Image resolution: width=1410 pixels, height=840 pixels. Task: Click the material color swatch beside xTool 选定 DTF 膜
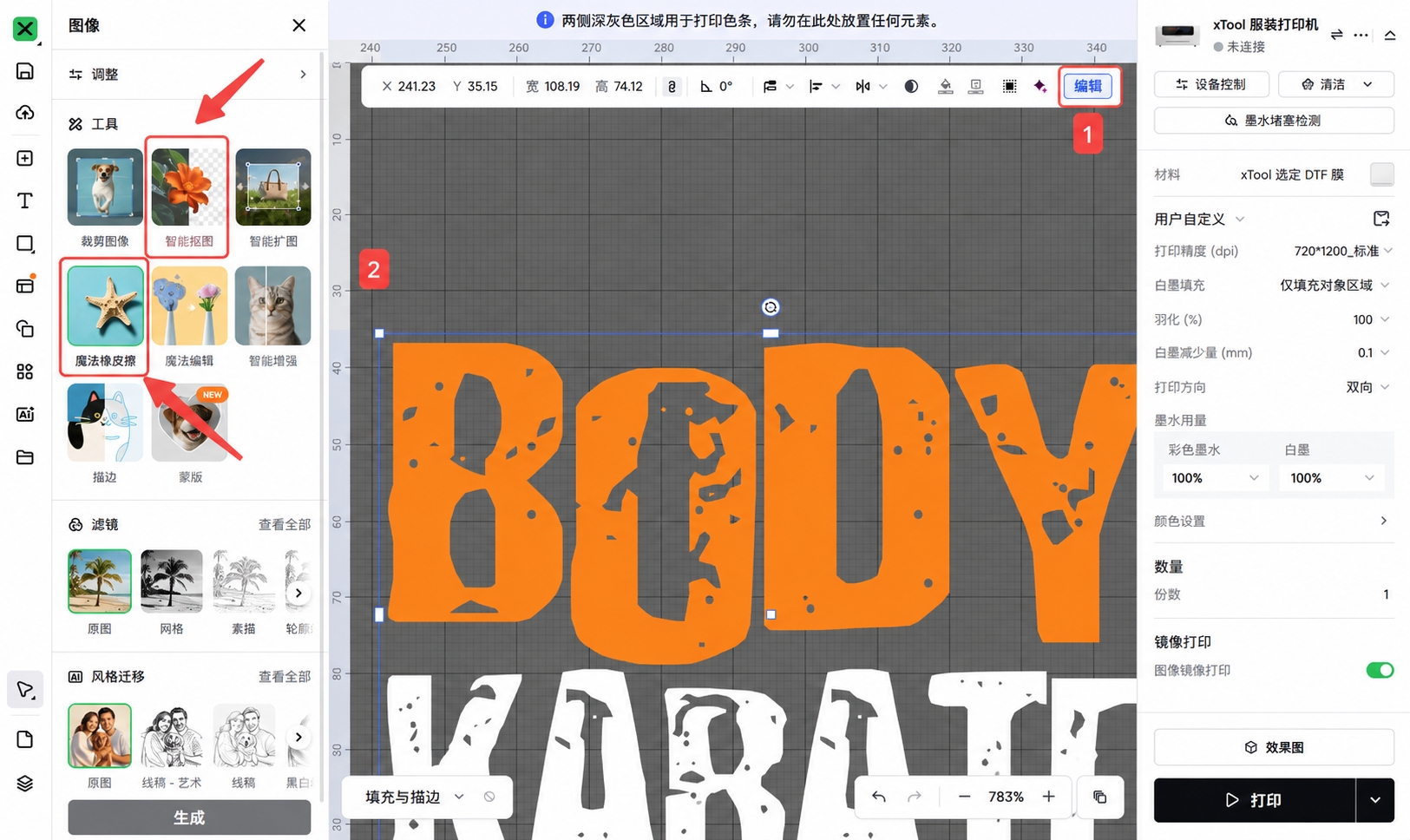(1382, 174)
